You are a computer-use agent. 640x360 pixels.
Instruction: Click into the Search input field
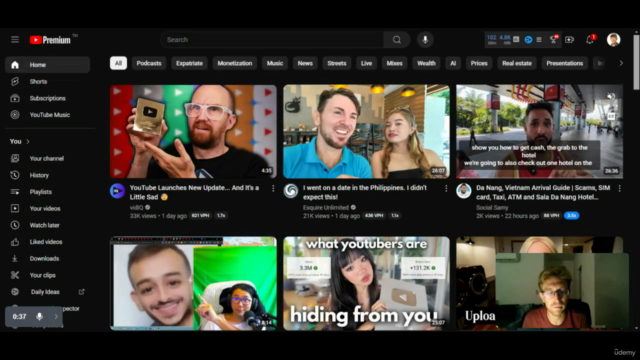(x=272, y=40)
